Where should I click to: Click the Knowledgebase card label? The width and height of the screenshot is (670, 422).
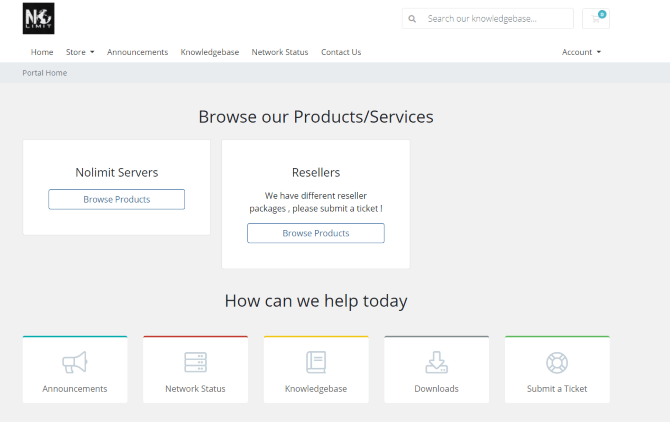click(316, 389)
